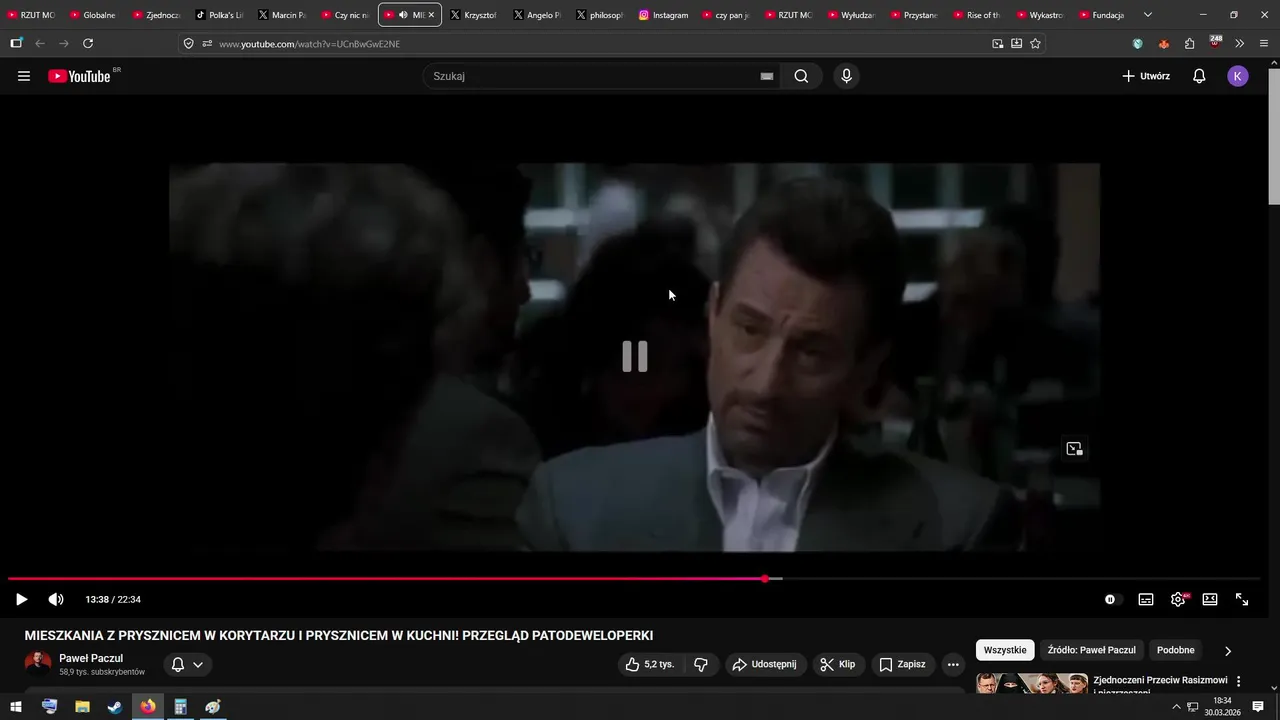Open the browser sidebar panel icon
Image resolution: width=1280 pixels, height=720 pixels.
click(x=16, y=43)
